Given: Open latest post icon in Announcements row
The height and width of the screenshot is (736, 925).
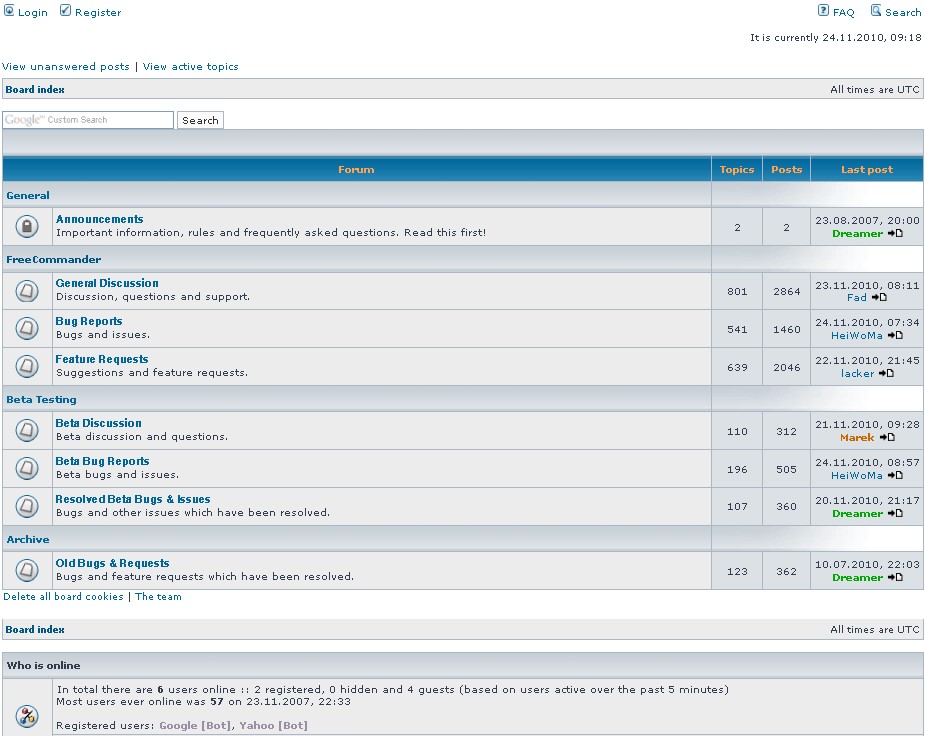Looking at the screenshot, I should pos(896,234).
